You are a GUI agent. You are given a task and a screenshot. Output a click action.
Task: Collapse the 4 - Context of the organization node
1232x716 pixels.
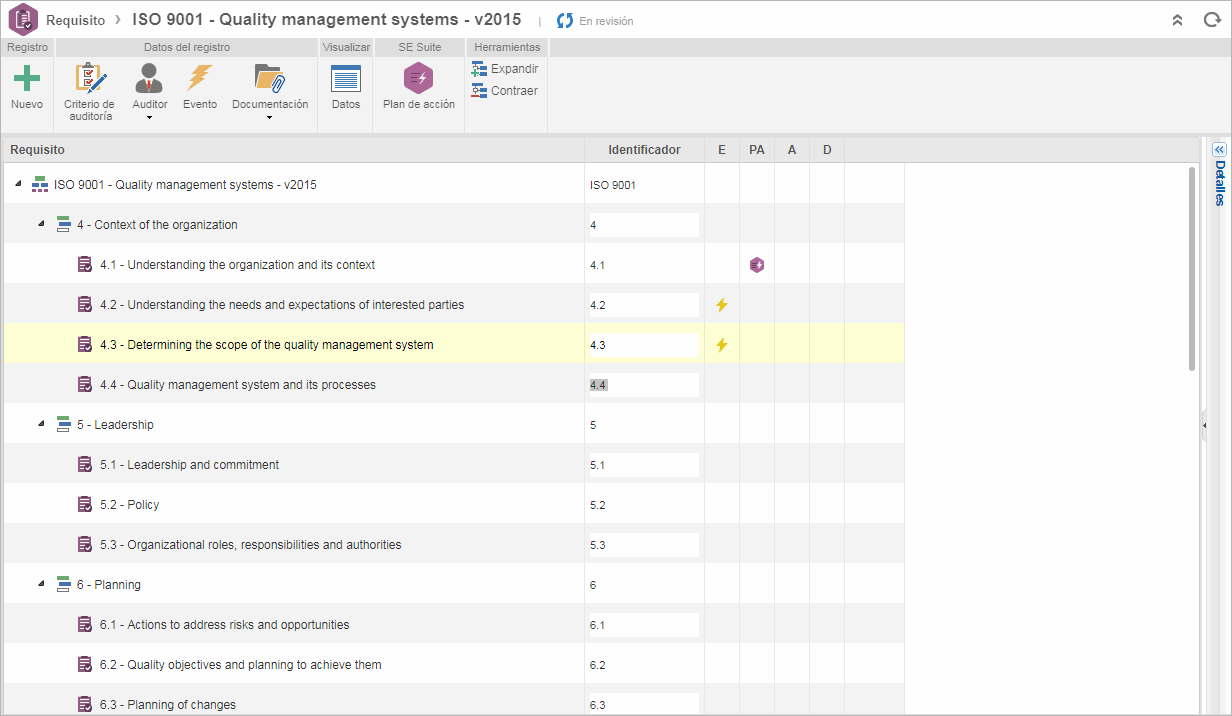point(41,224)
